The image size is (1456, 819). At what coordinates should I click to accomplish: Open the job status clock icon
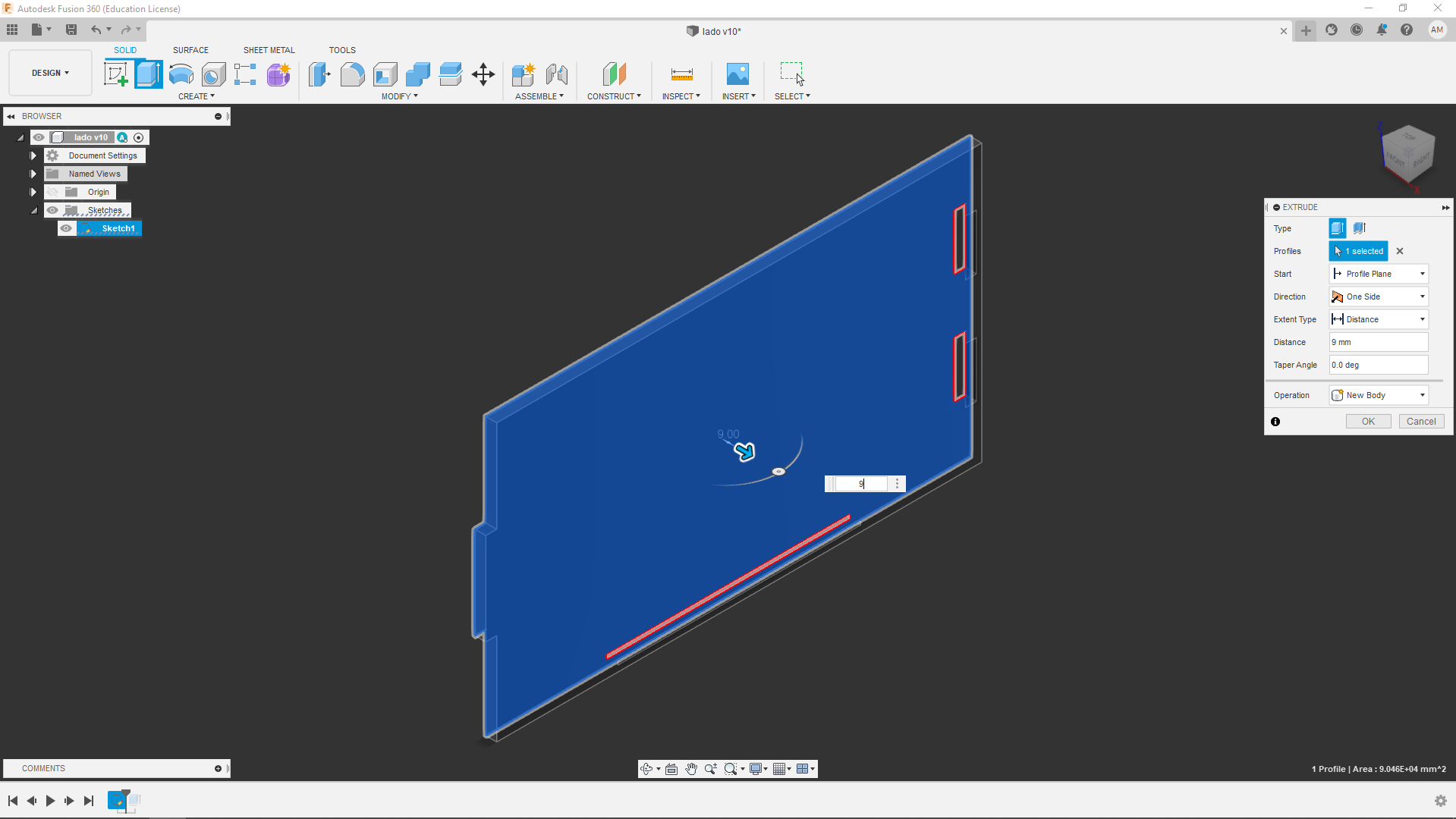pyautogui.click(x=1357, y=30)
